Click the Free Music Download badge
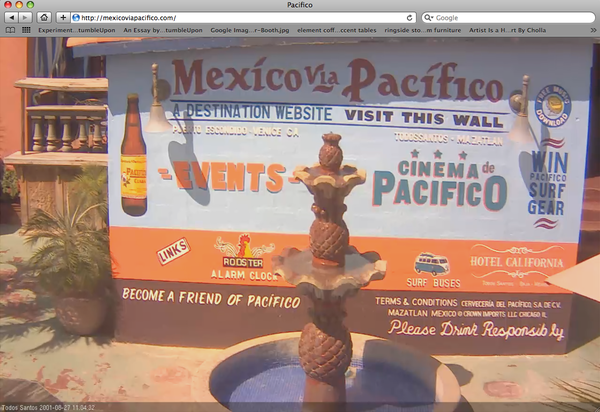Image resolution: width=600 pixels, height=412 pixels. [552, 106]
